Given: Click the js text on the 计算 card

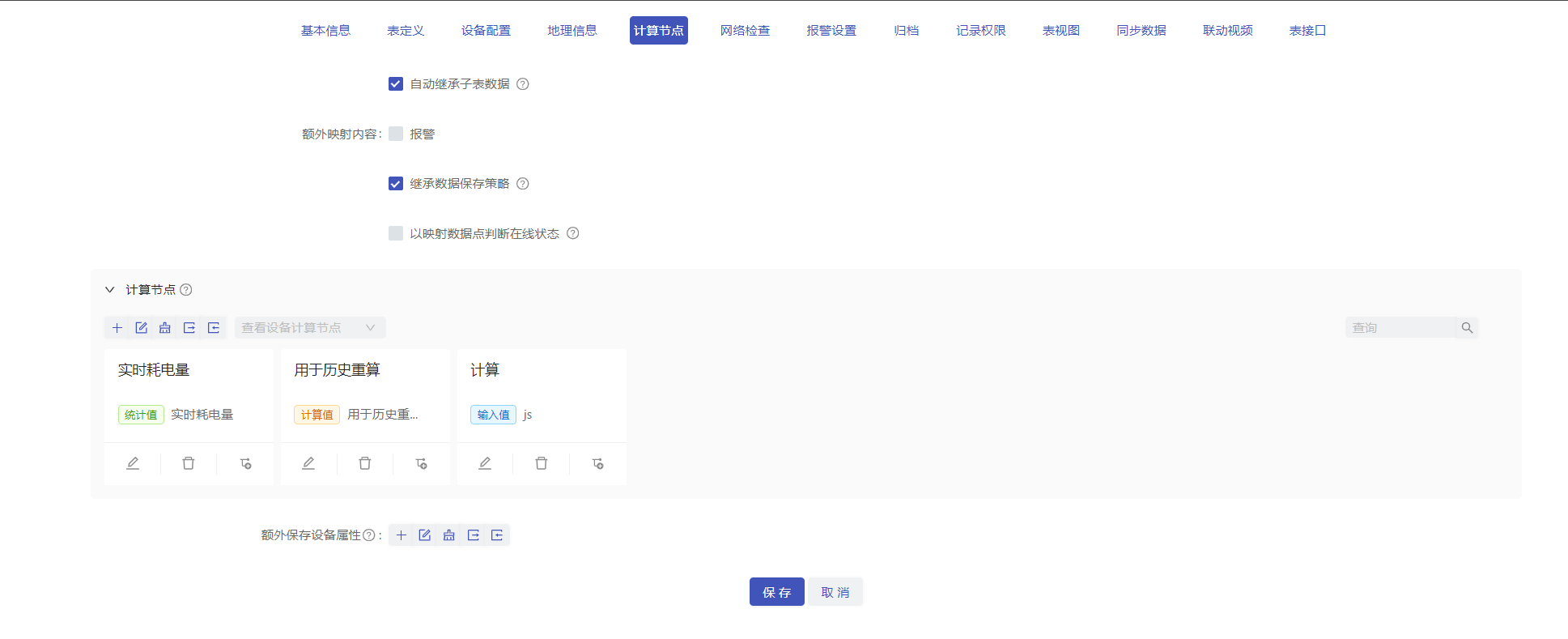Looking at the screenshot, I should 528,415.
